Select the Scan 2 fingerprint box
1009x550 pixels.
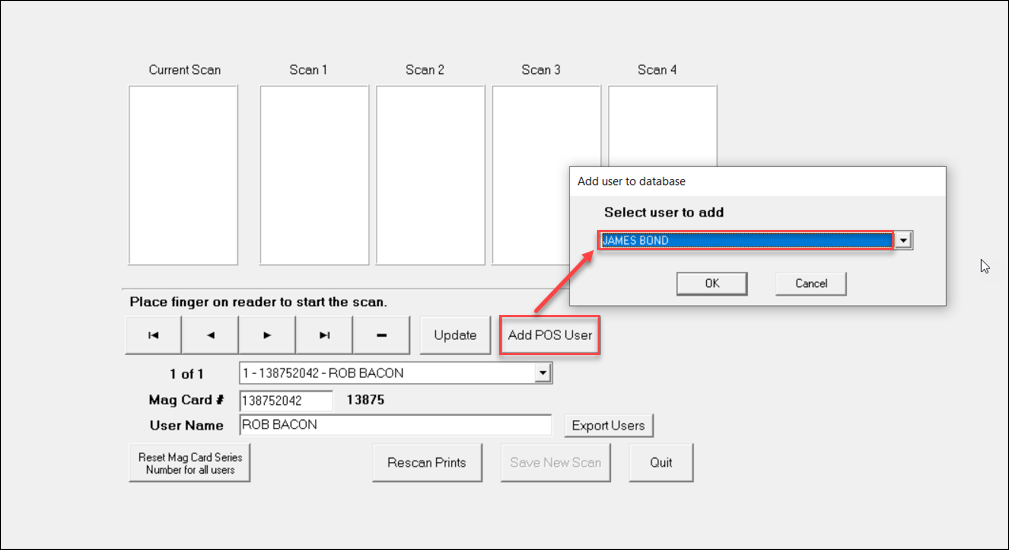(x=430, y=176)
